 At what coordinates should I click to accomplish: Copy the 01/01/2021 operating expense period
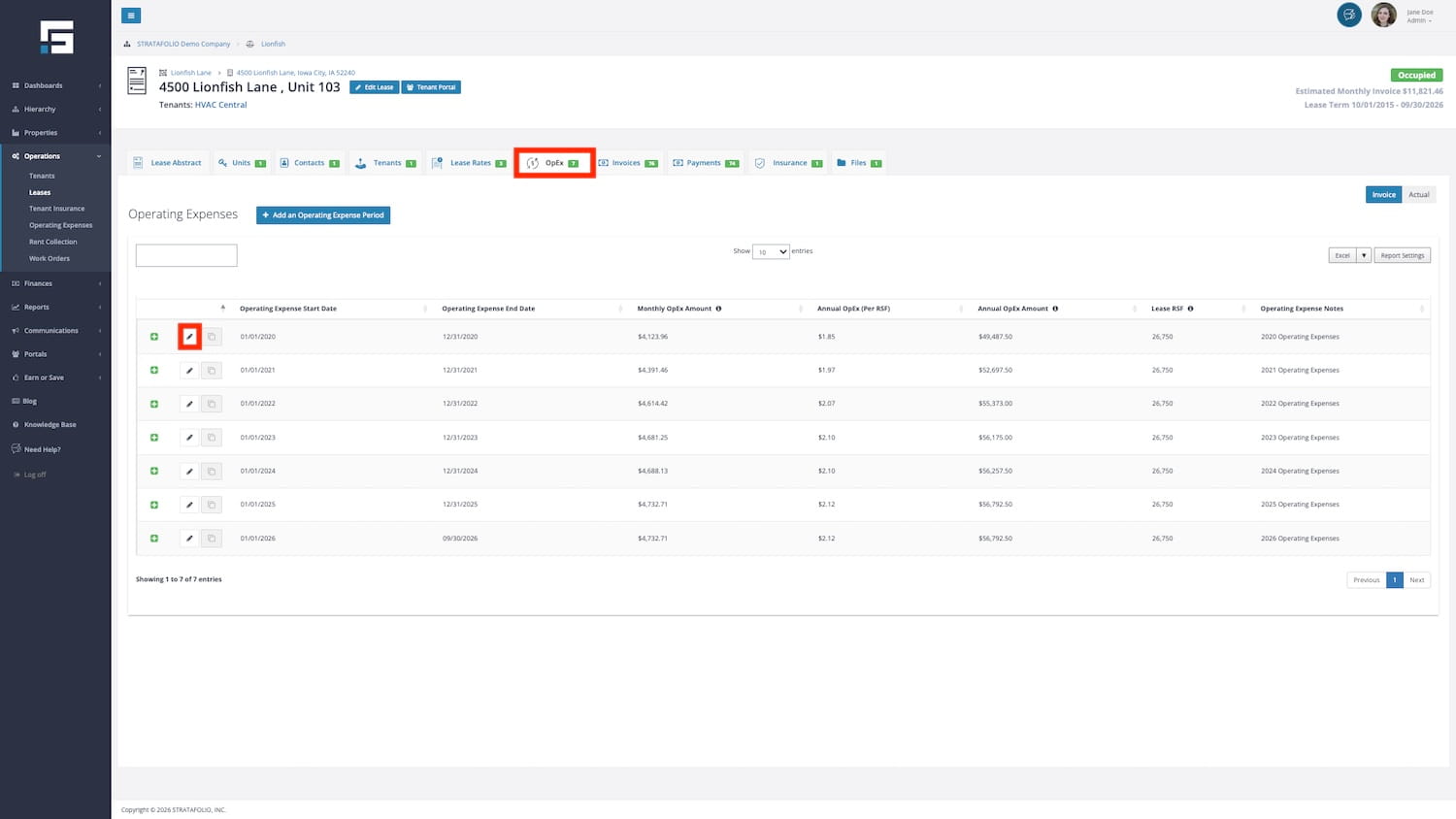(212, 371)
